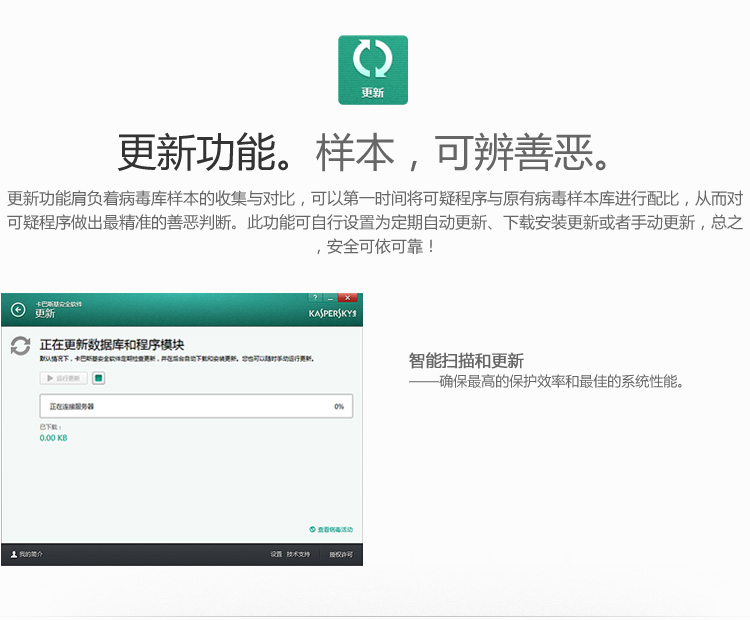Stop the update with the green square button

coord(98,378)
